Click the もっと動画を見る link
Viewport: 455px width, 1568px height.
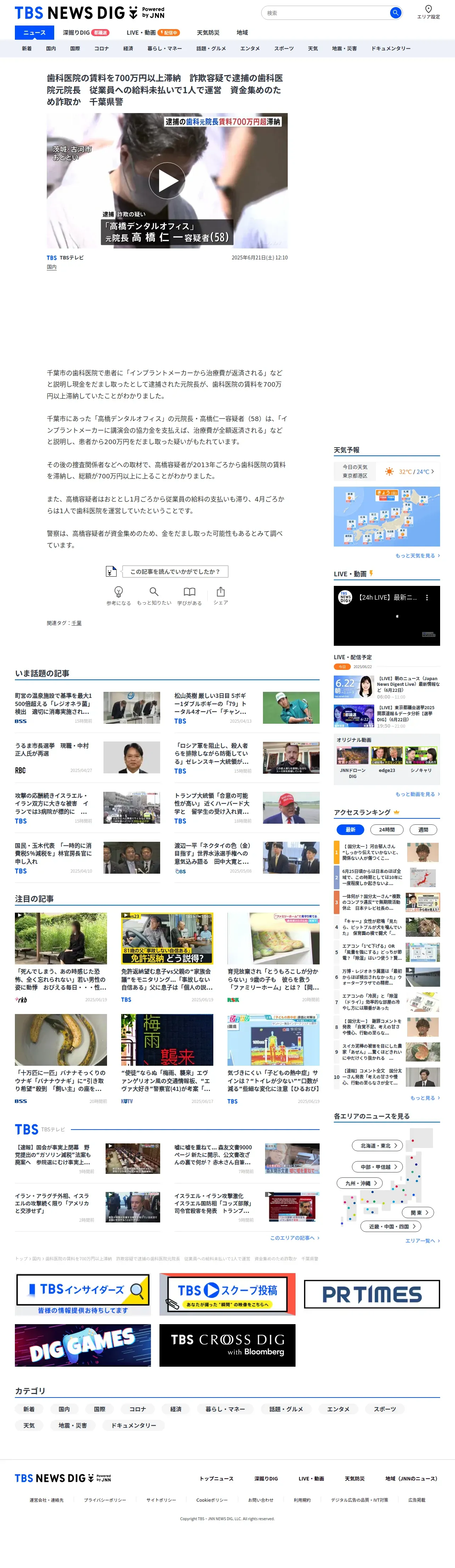tap(417, 794)
